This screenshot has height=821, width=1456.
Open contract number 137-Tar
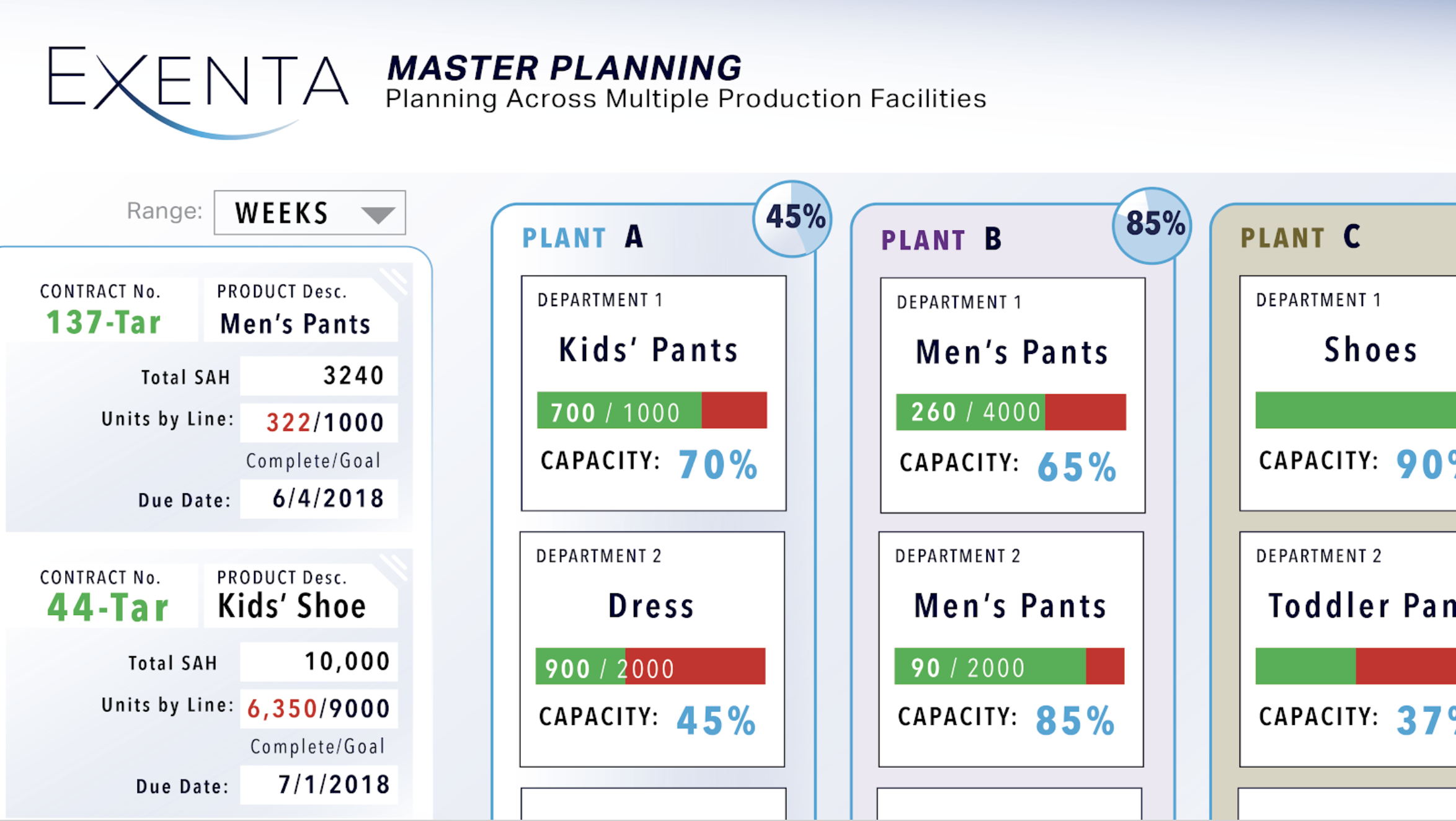[x=104, y=322]
